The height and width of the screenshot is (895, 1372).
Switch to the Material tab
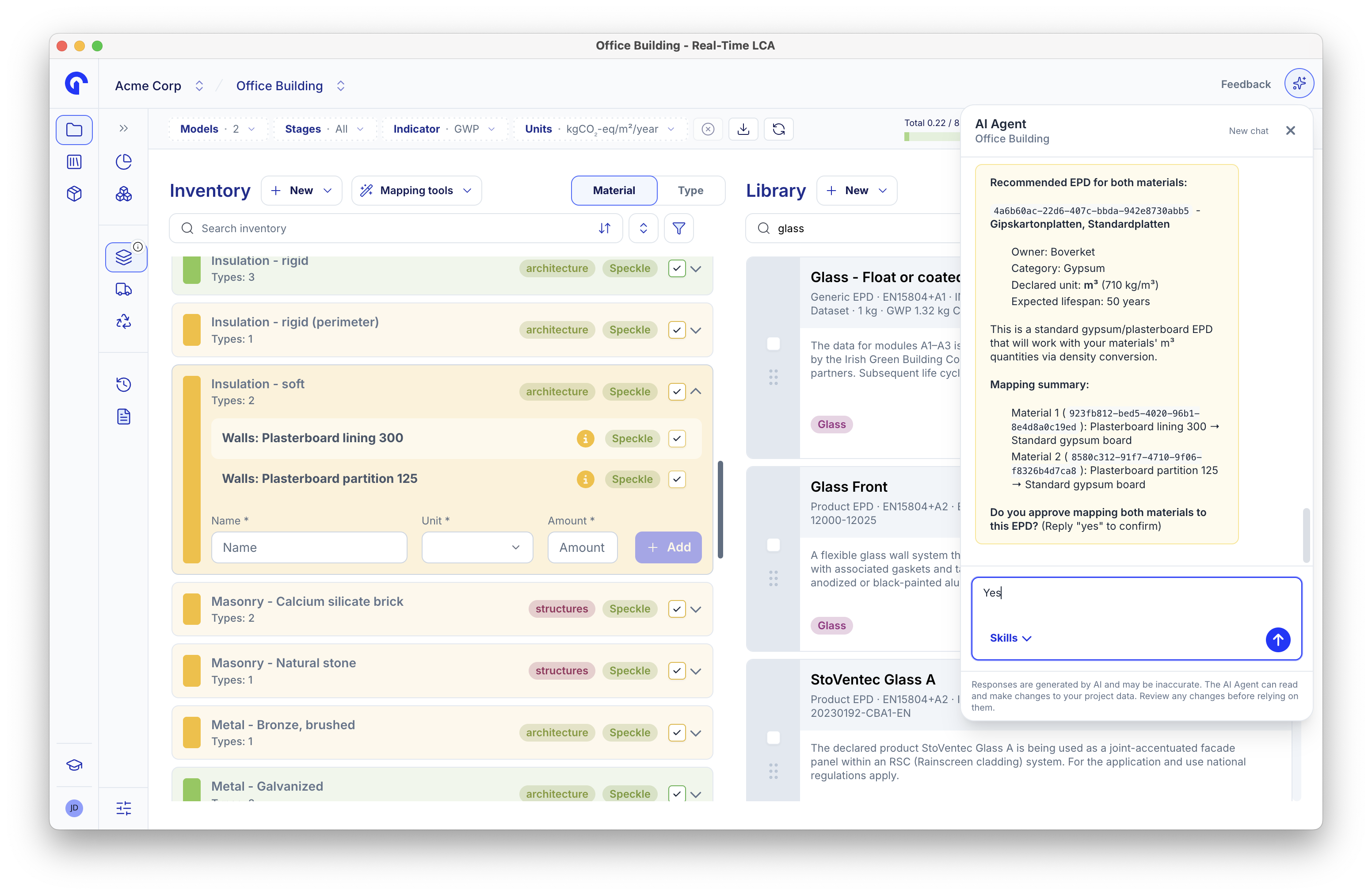(614, 191)
